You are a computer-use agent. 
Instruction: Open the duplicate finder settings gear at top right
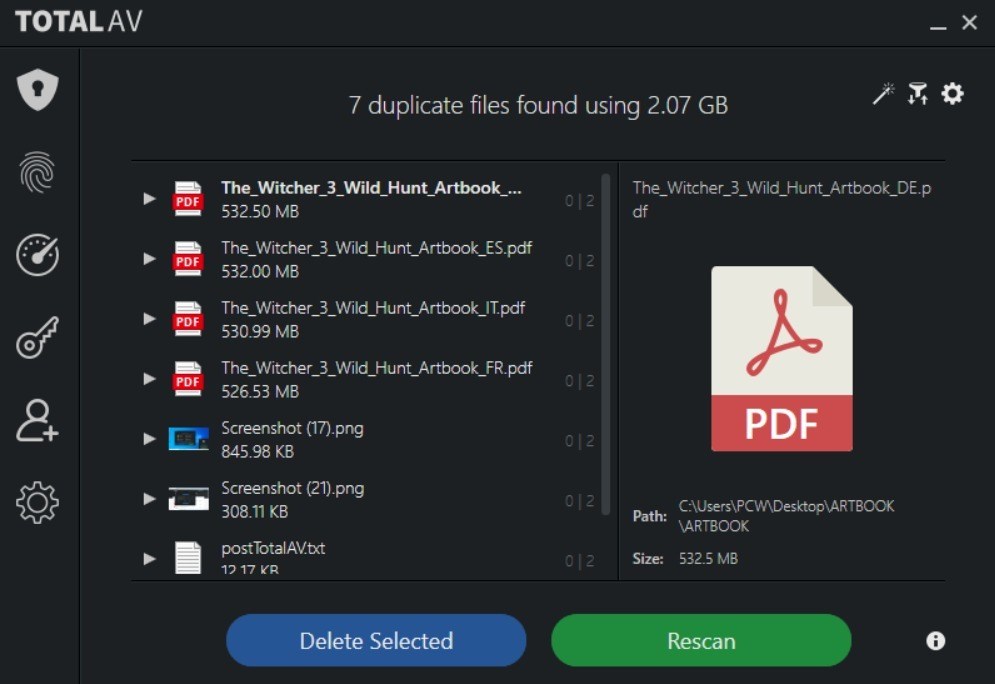coord(952,93)
